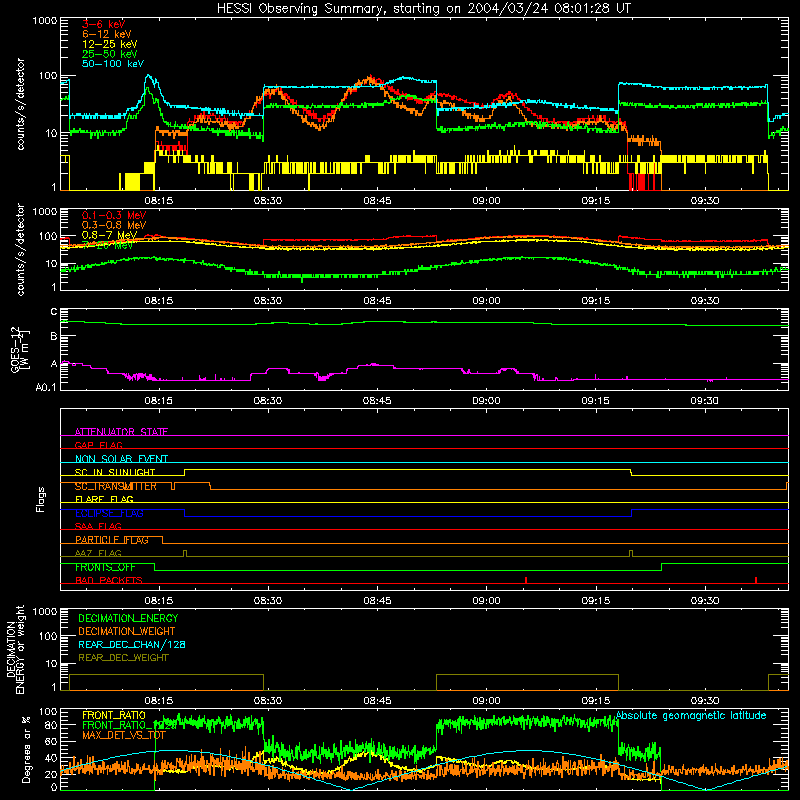Click the DECIMATION_WEIGHT legend label
Image resolution: width=800 pixels, height=800 pixels.
(127, 631)
